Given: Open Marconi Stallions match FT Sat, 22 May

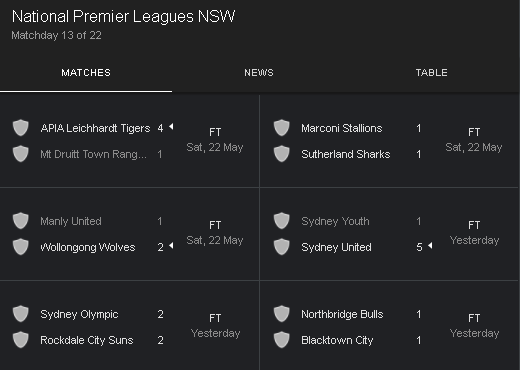Looking at the screenshot, I should [474, 140].
